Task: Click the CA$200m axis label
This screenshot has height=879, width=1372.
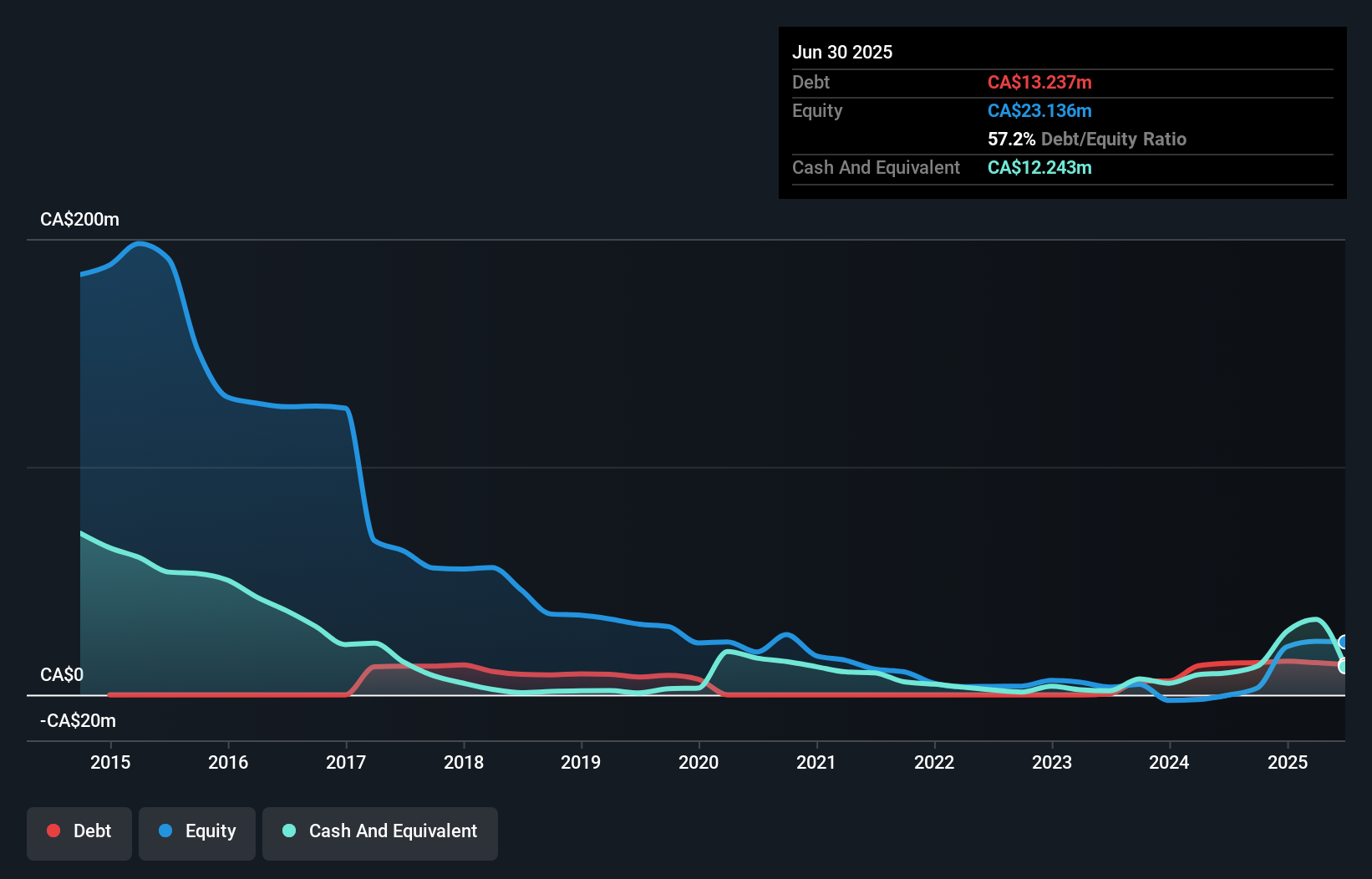Action: point(79,219)
